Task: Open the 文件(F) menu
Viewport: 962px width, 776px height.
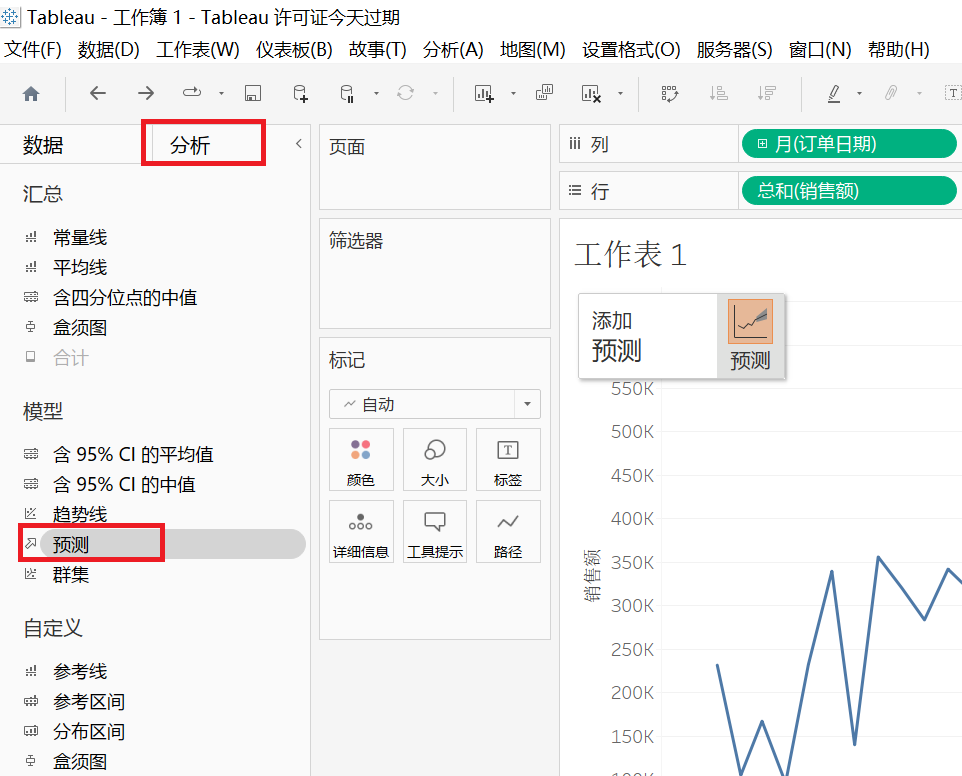Action: (33, 49)
